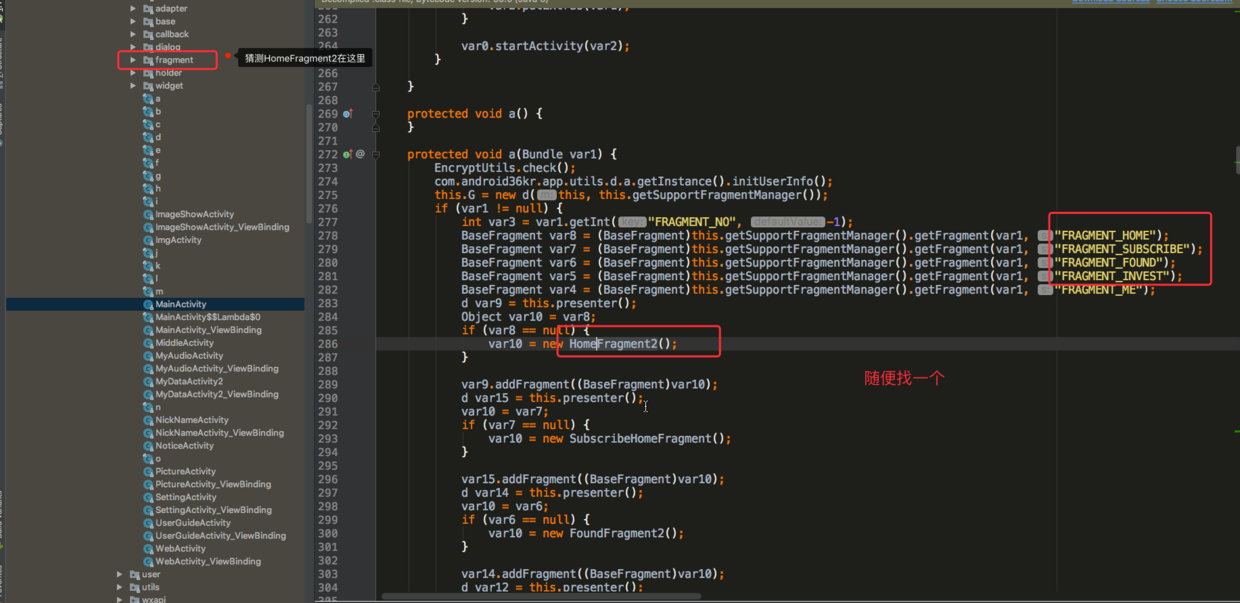This screenshot has height=603, width=1240.
Task: Click line number 286 in the editor gutter
Action: coord(327,344)
